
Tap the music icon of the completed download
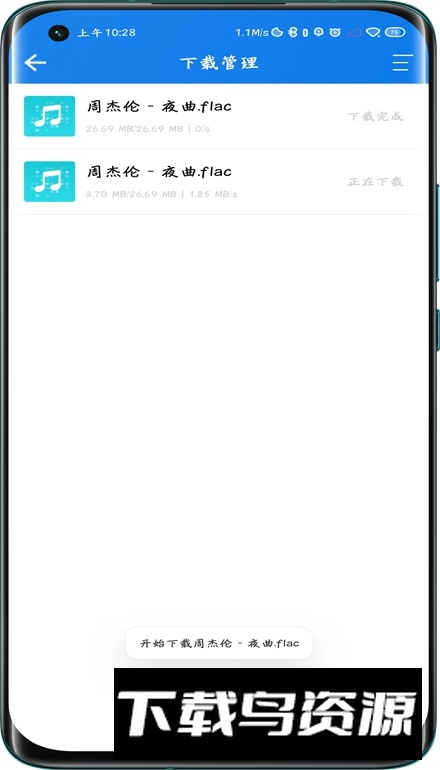(x=50, y=116)
